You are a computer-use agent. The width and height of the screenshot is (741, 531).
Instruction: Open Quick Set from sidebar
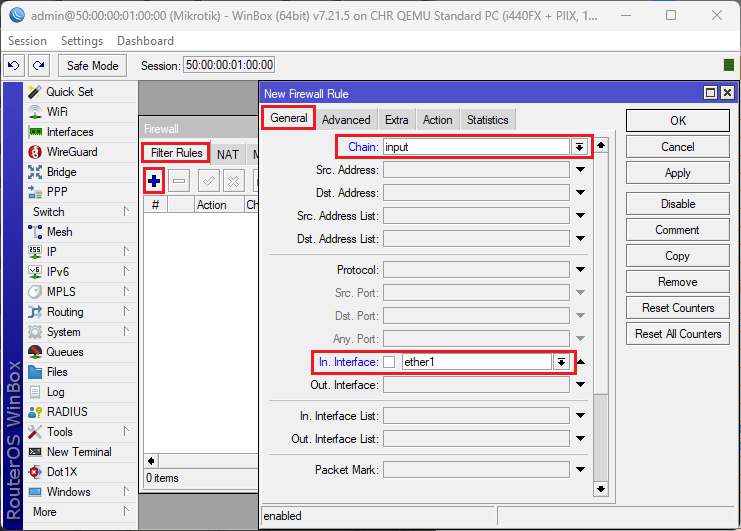(x=80, y=92)
